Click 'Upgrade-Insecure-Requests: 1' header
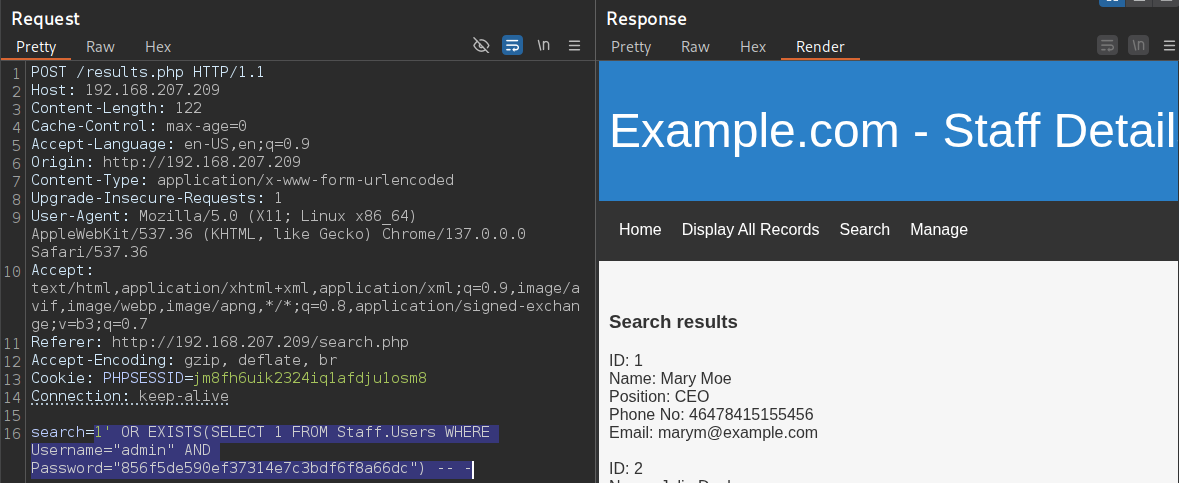 [156, 199]
